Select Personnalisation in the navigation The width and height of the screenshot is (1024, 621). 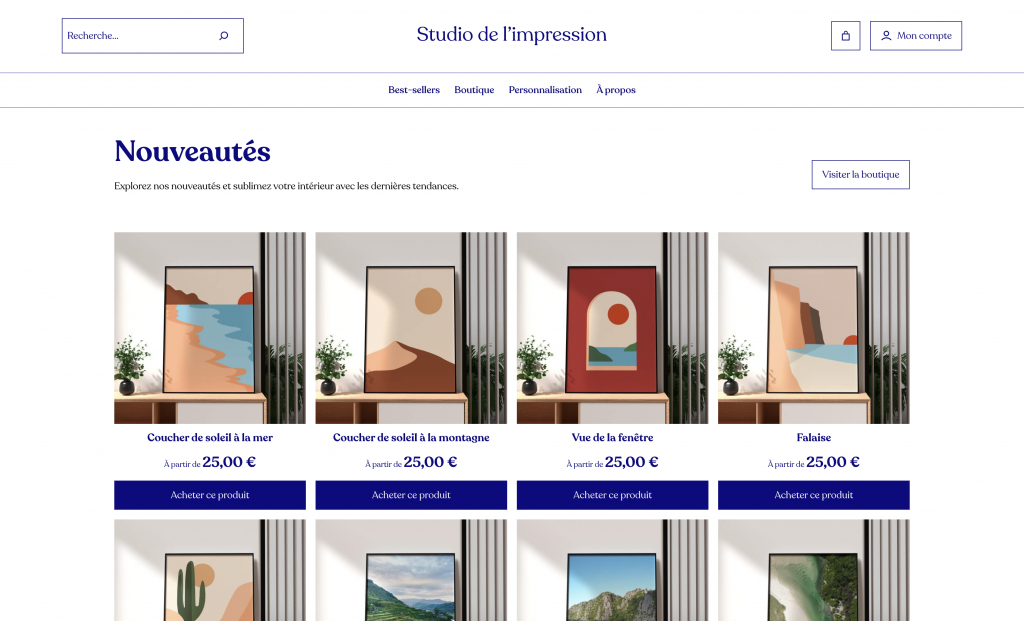(545, 90)
